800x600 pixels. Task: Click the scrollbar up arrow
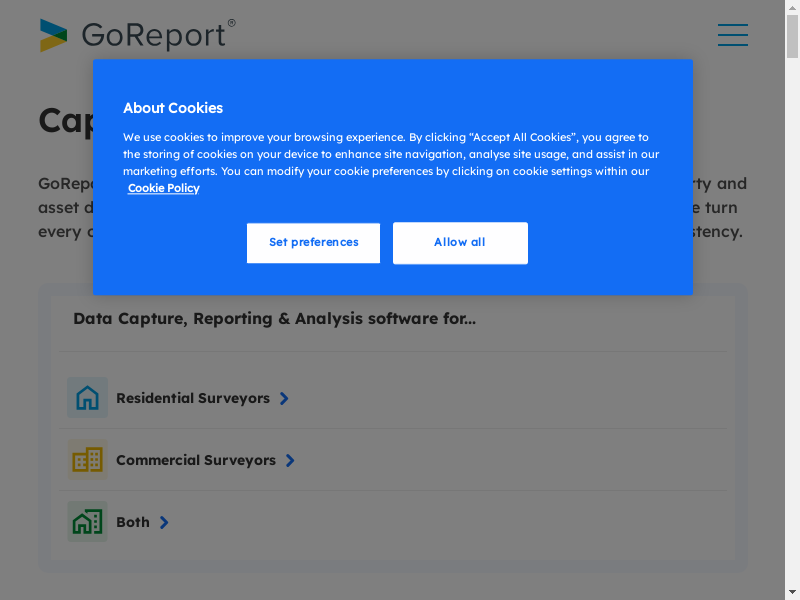coord(792,7)
